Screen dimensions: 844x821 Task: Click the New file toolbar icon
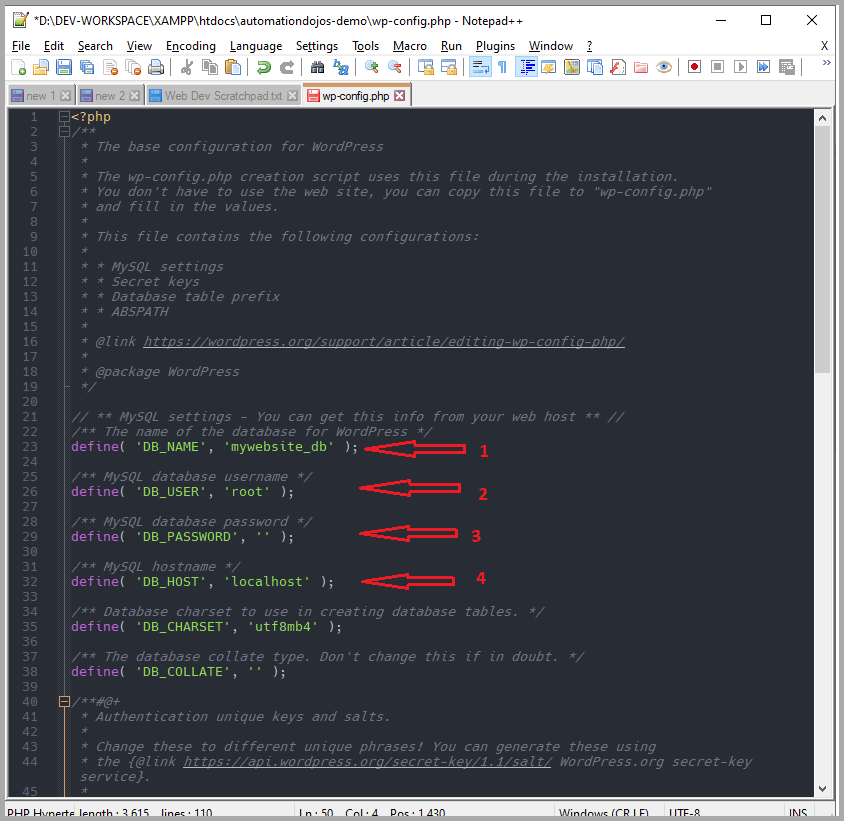(19, 67)
